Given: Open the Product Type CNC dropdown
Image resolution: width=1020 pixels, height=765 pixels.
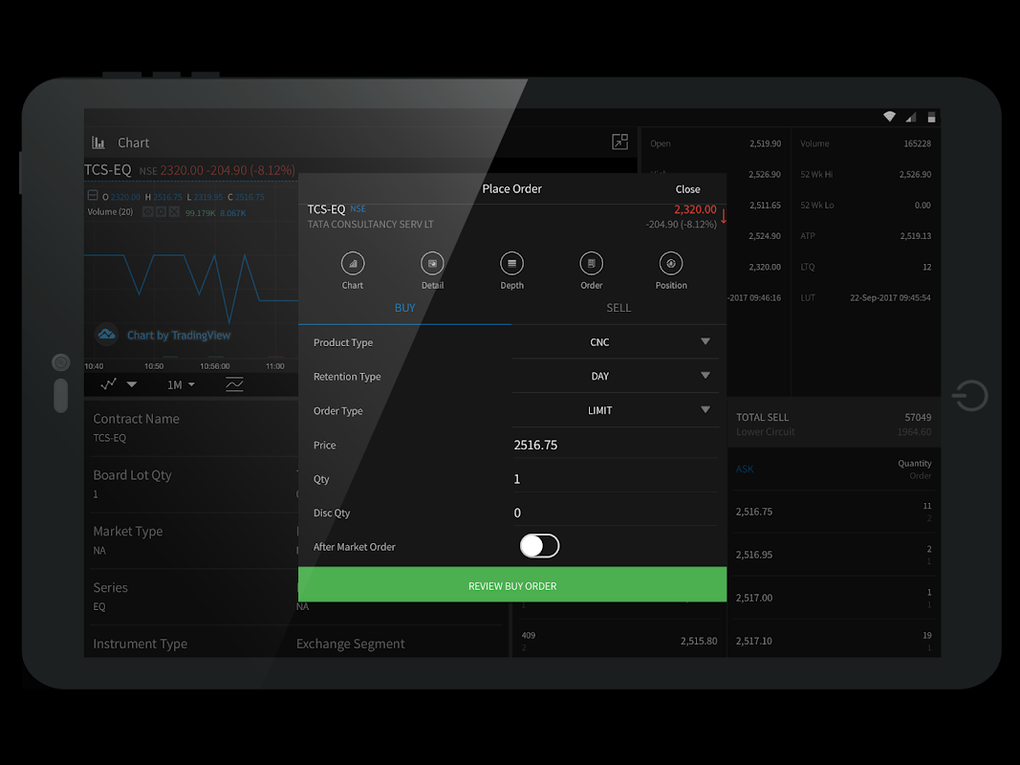Looking at the screenshot, I should click(x=615, y=342).
